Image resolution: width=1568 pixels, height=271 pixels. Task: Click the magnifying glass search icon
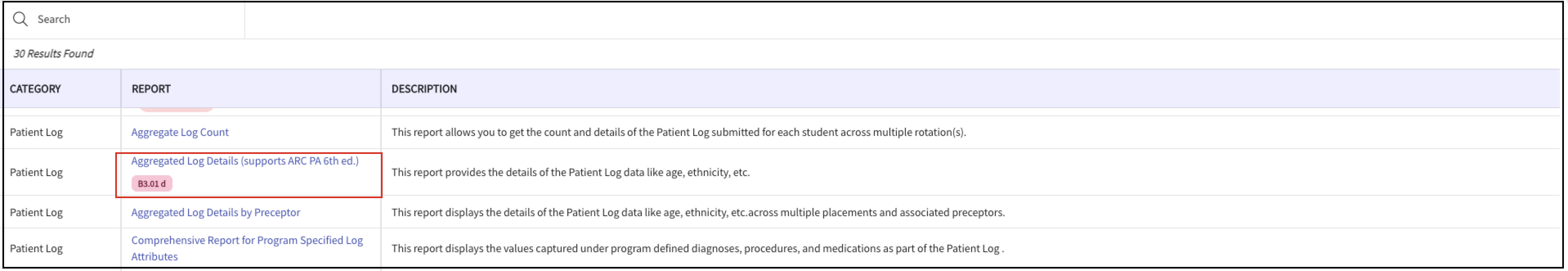point(20,20)
